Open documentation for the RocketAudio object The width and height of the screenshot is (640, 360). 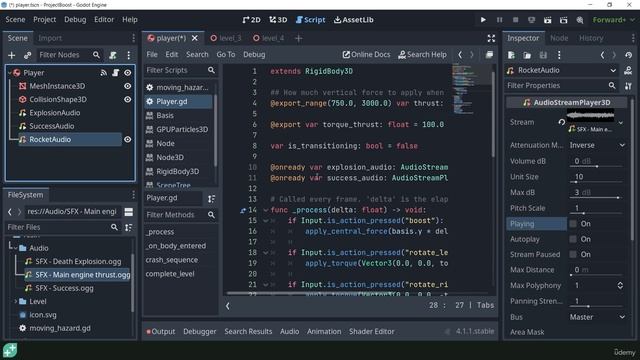click(x=628, y=70)
